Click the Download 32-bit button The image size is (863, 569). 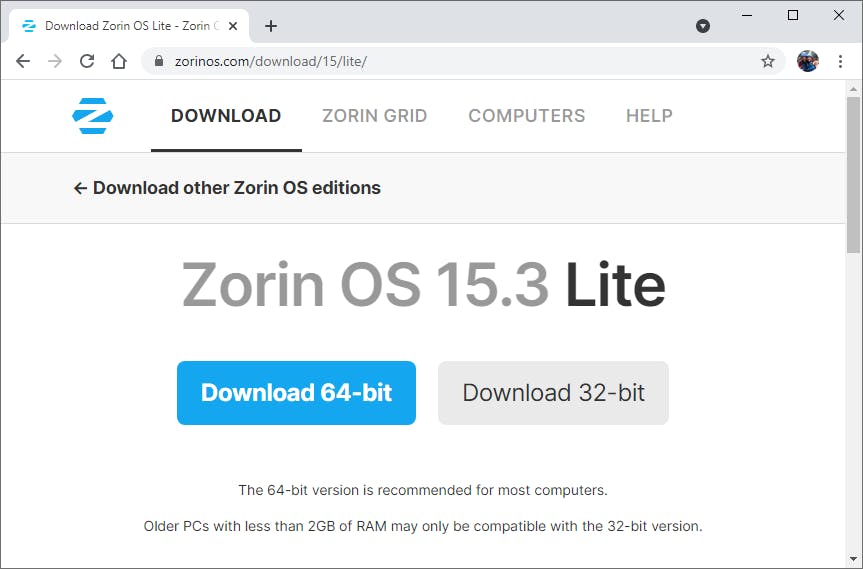tap(553, 393)
